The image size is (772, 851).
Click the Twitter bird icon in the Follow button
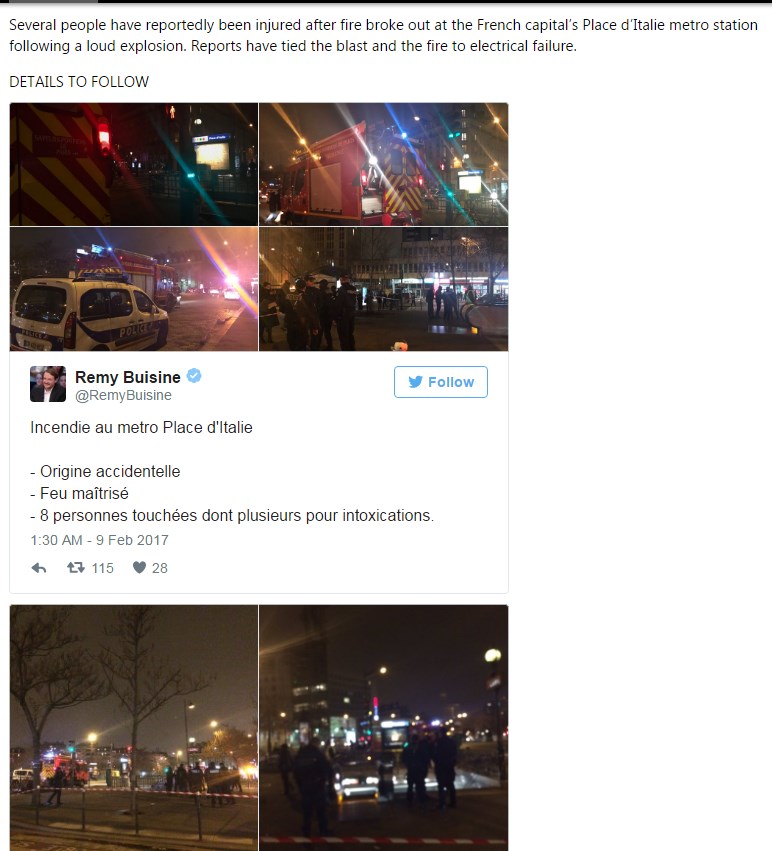click(415, 382)
